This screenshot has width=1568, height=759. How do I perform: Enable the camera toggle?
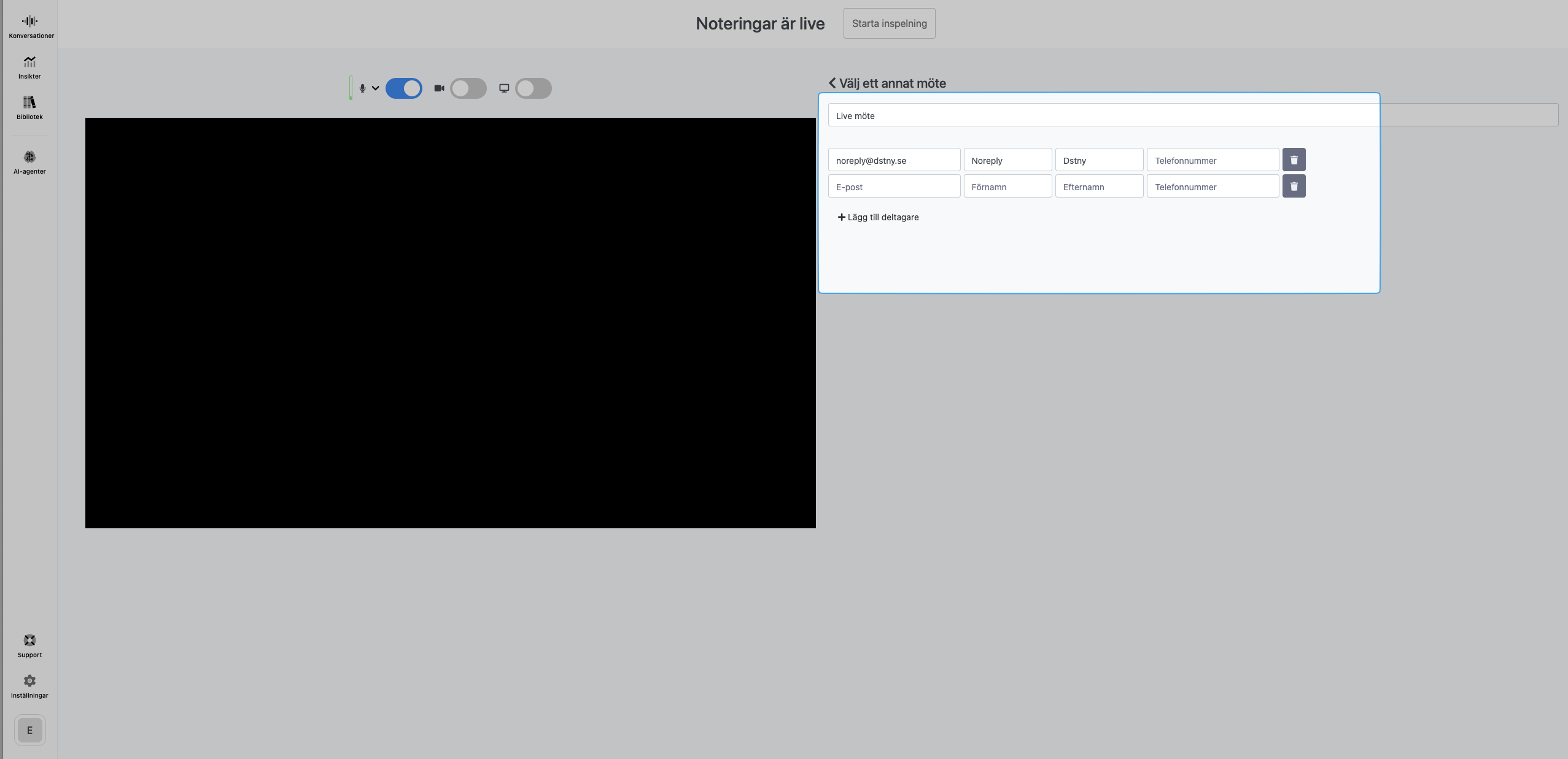pos(468,88)
